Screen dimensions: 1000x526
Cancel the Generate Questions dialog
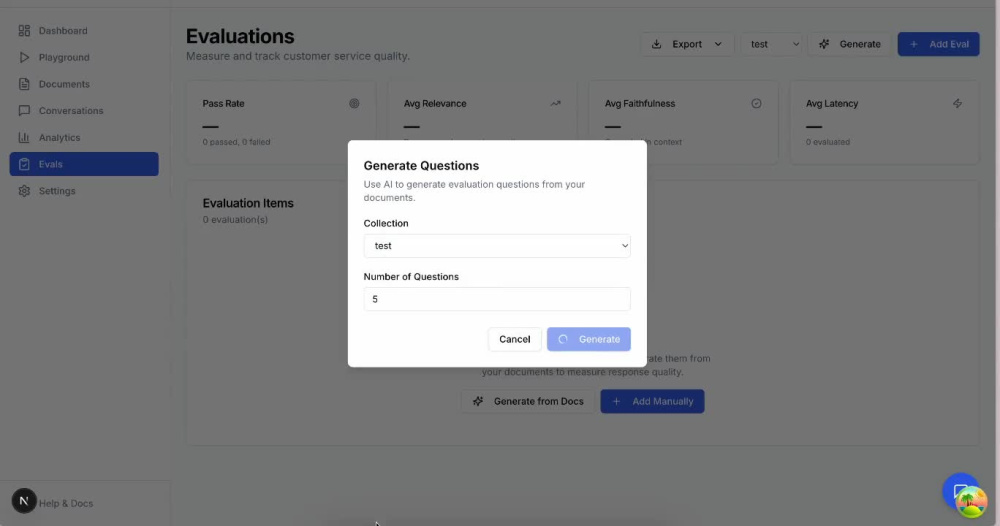tap(515, 339)
